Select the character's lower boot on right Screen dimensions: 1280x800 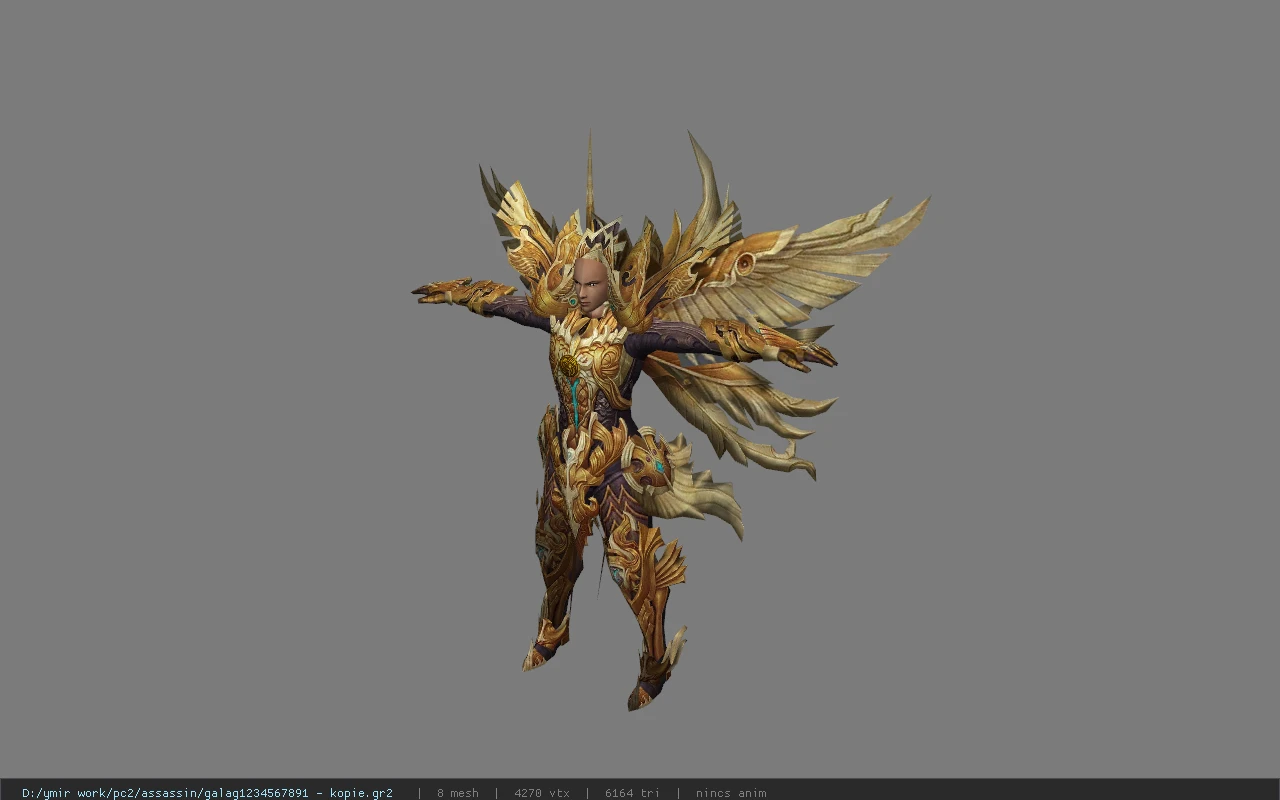click(x=655, y=675)
